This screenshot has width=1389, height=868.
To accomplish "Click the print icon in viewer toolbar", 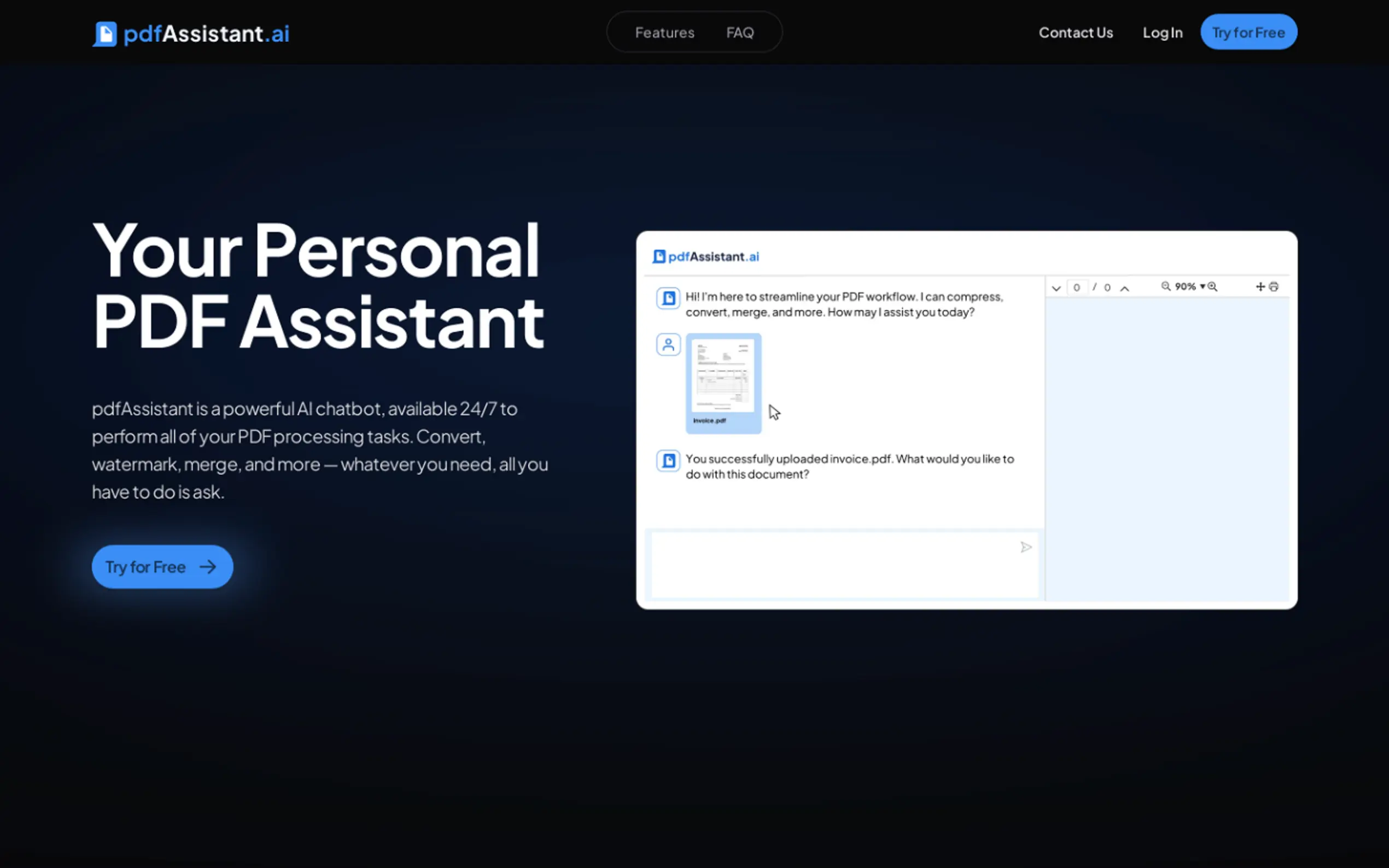I will pos(1274,286).
